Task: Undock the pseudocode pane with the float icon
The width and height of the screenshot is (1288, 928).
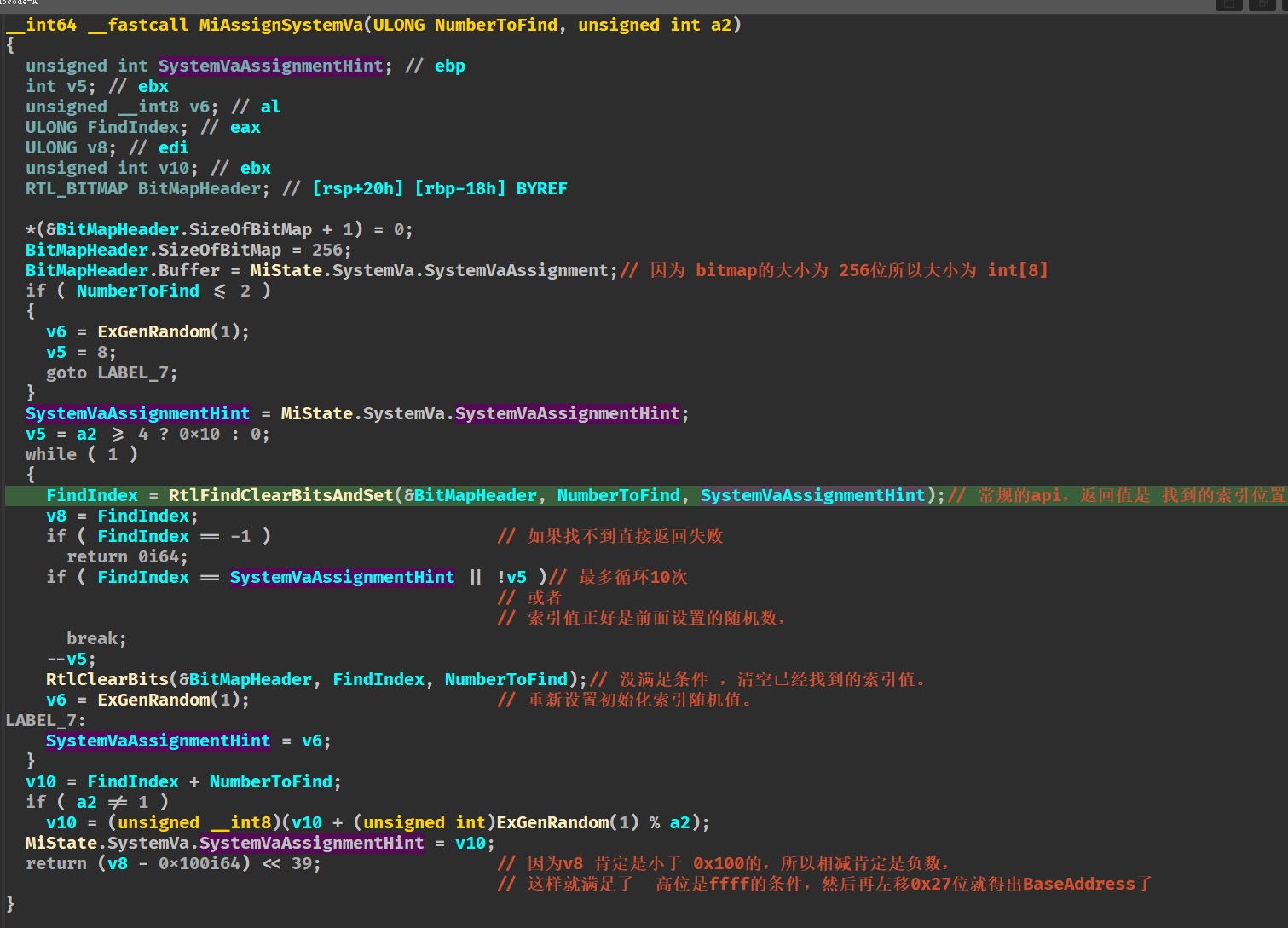Action: [x=1262, y=4]
